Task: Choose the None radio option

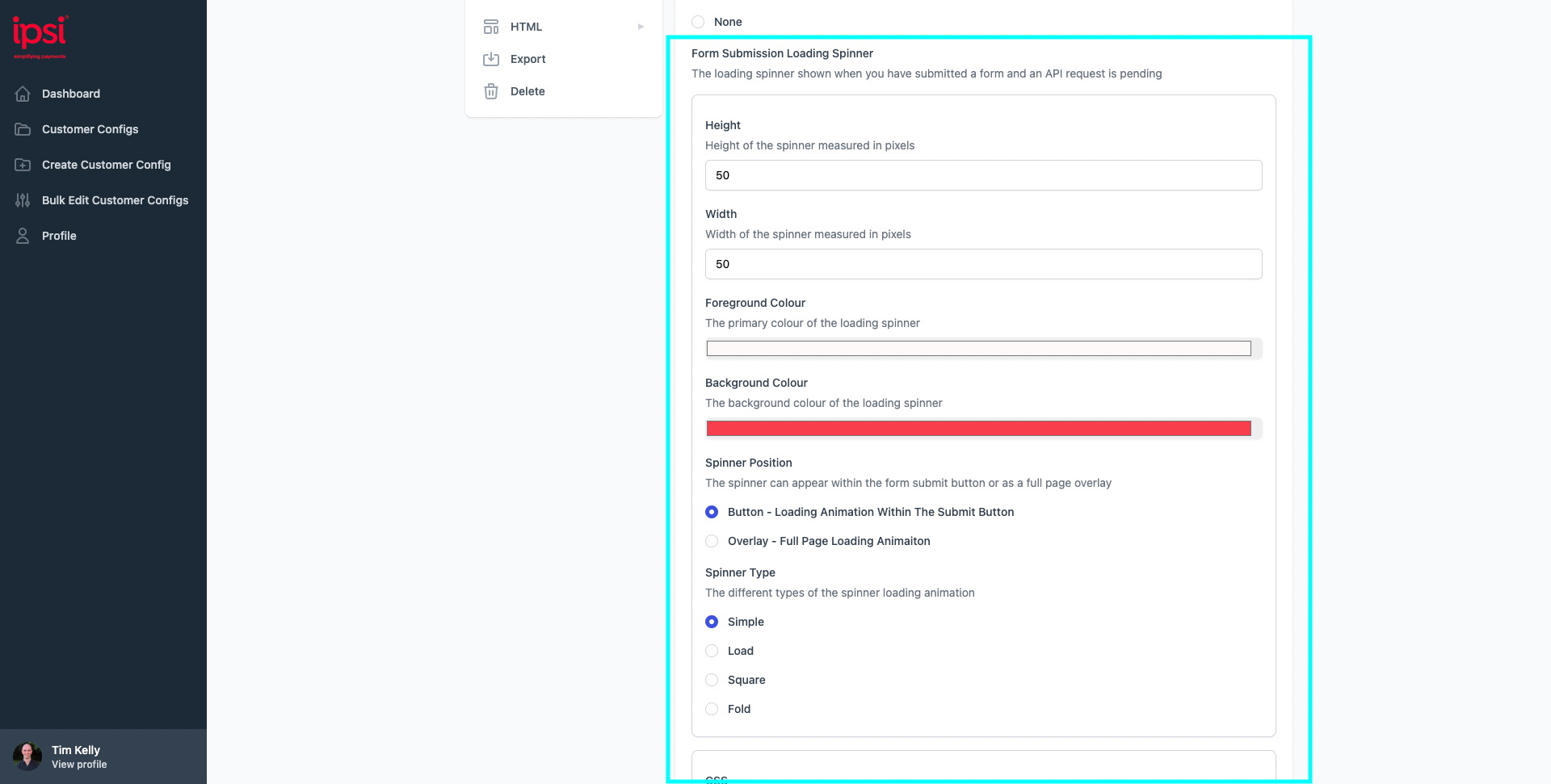Action: tap(698, 21)
